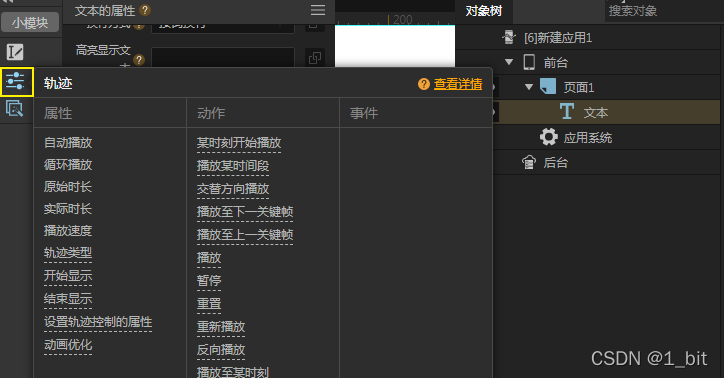The width and height of the screenshot is (724, 378).
Task: Select 后台 in object tree
Action: tap(555, 162)
